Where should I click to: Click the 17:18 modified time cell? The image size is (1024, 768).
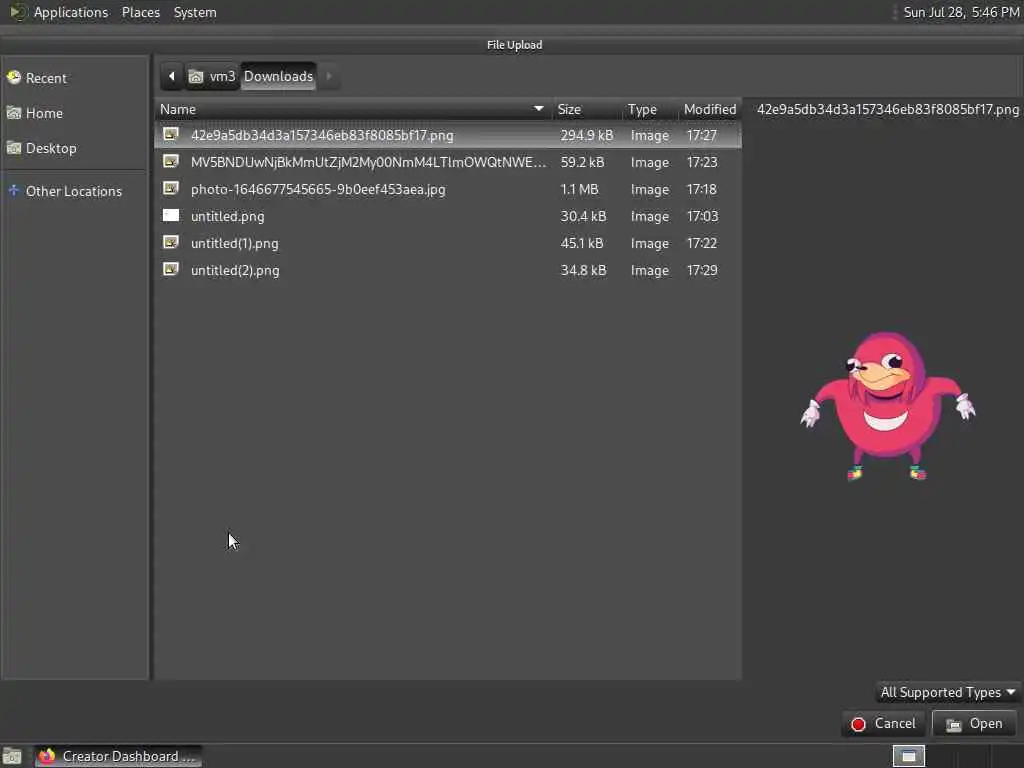tap(701, 189)
